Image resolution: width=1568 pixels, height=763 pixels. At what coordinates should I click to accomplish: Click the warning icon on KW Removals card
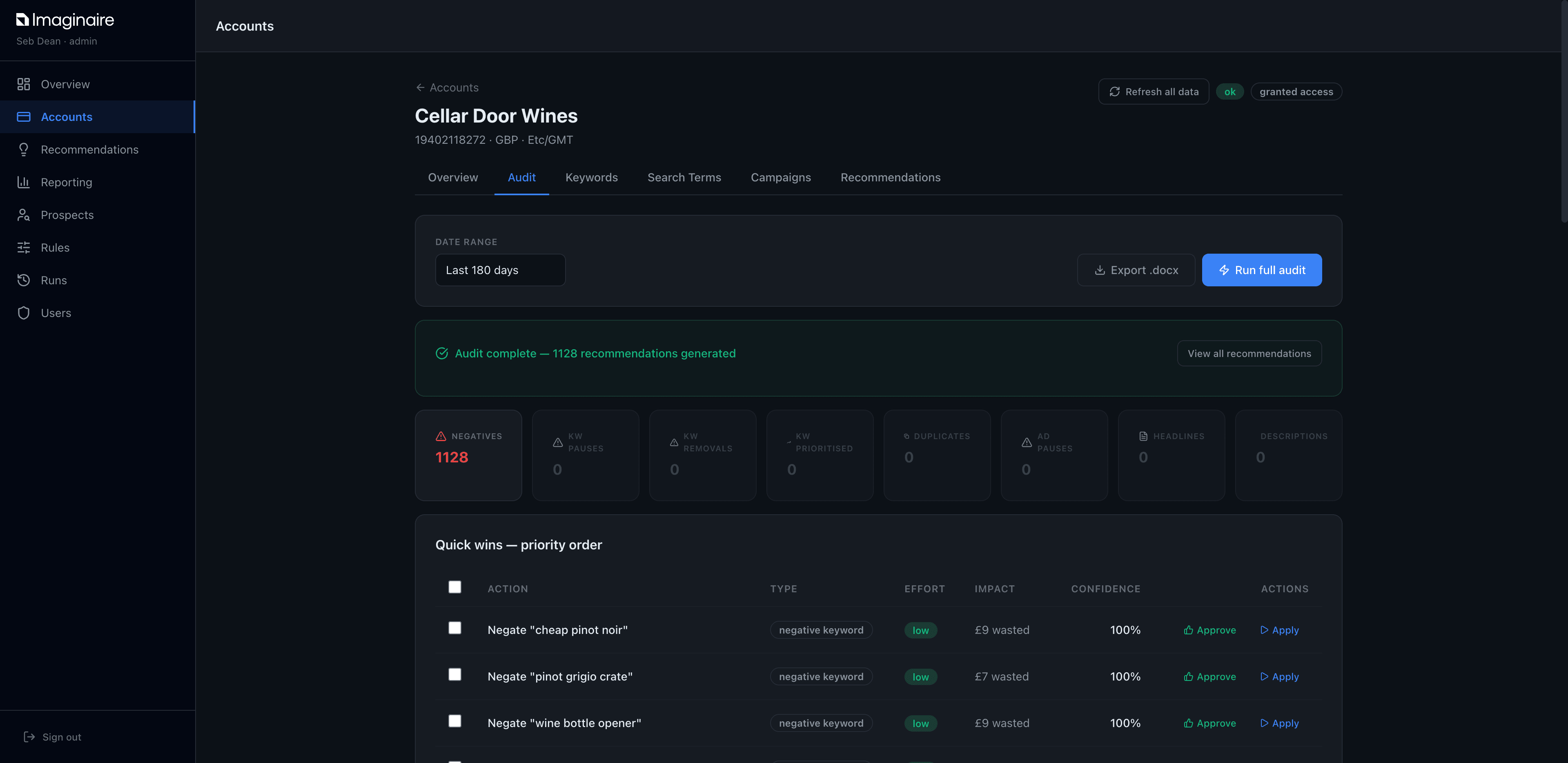[674, 443]
